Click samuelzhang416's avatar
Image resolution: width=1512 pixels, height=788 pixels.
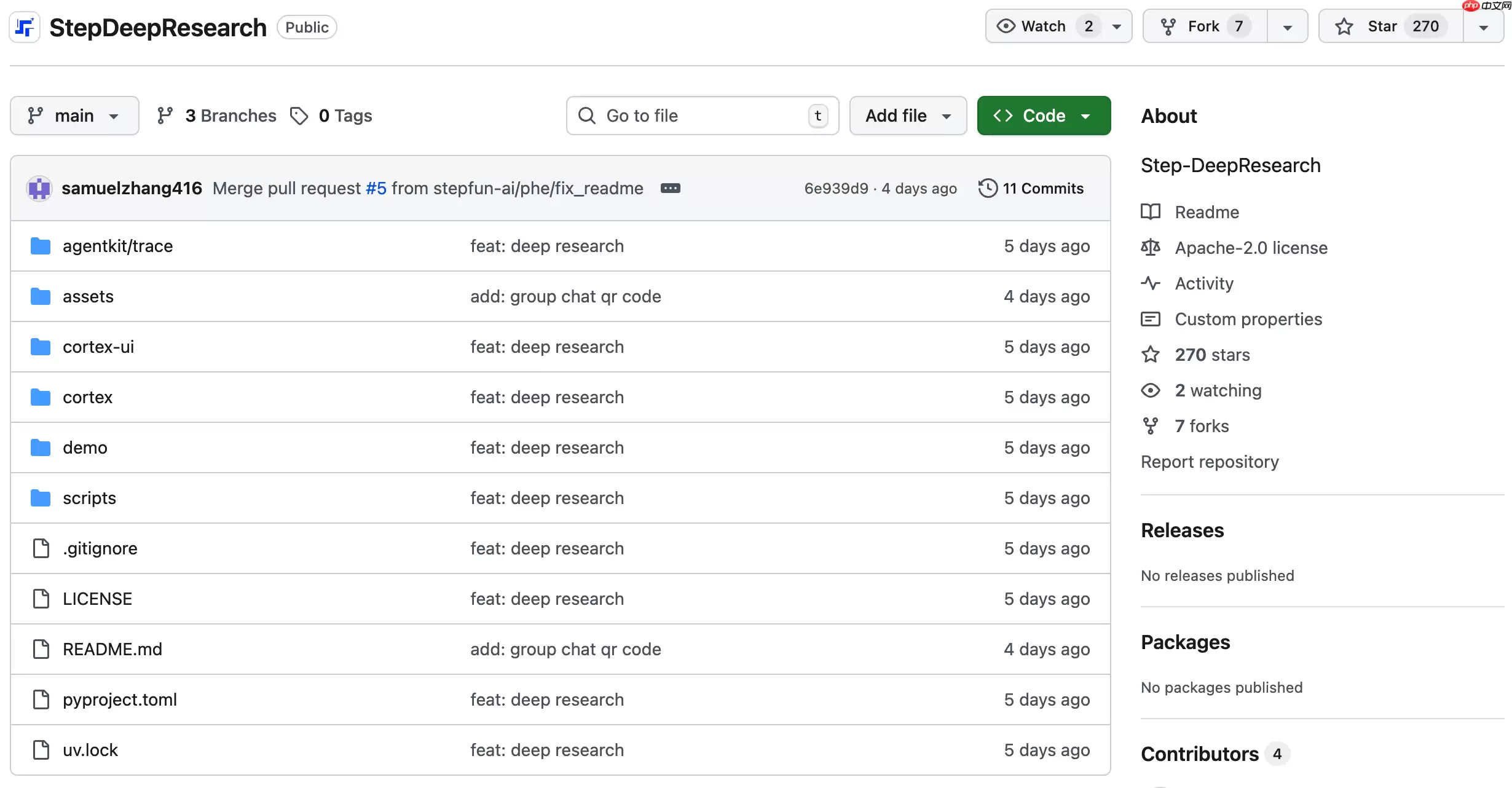(x=39, y=188)
